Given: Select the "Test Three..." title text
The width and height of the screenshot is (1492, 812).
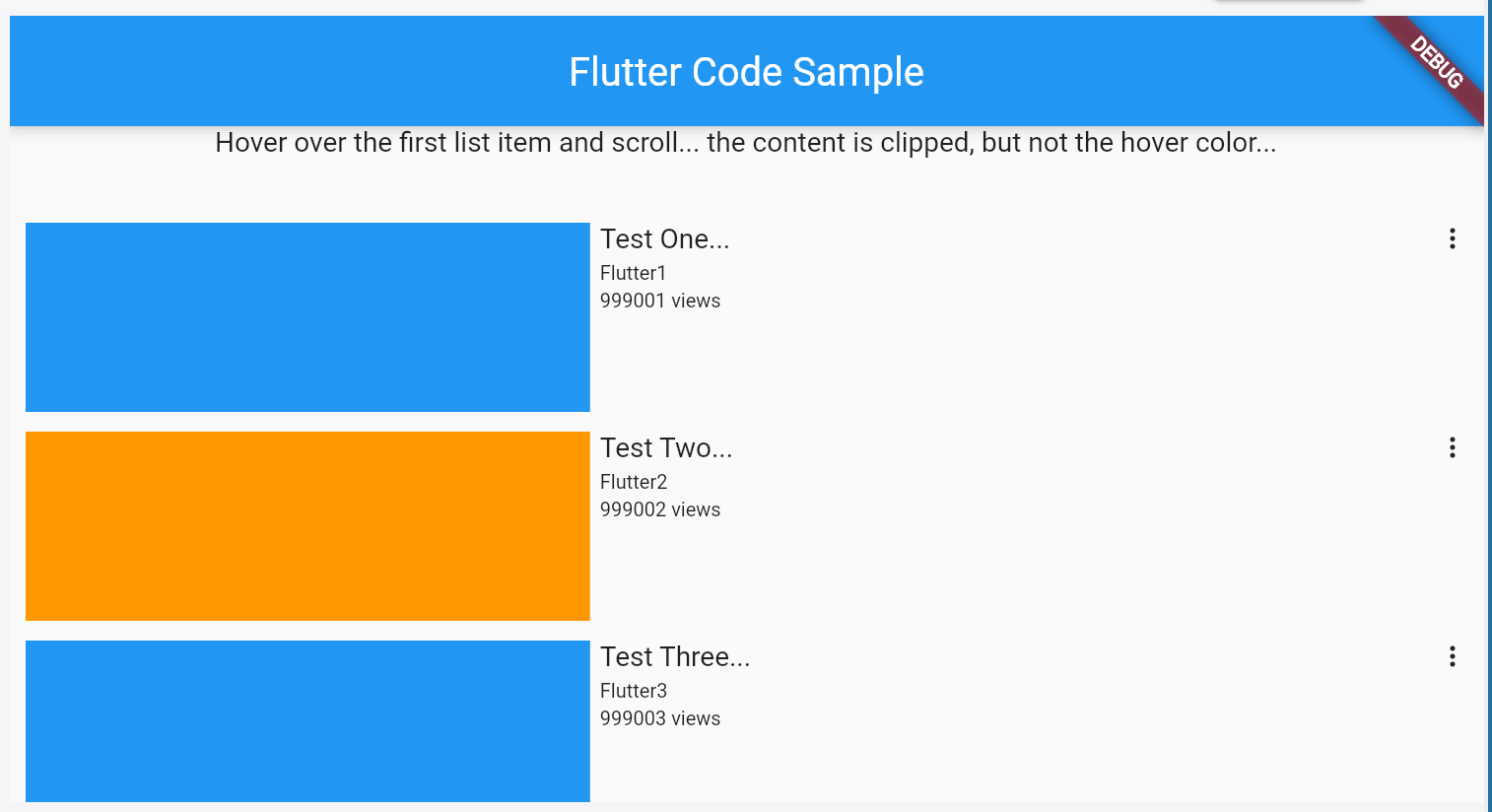Looking at the screenshot, I should 675,657.
